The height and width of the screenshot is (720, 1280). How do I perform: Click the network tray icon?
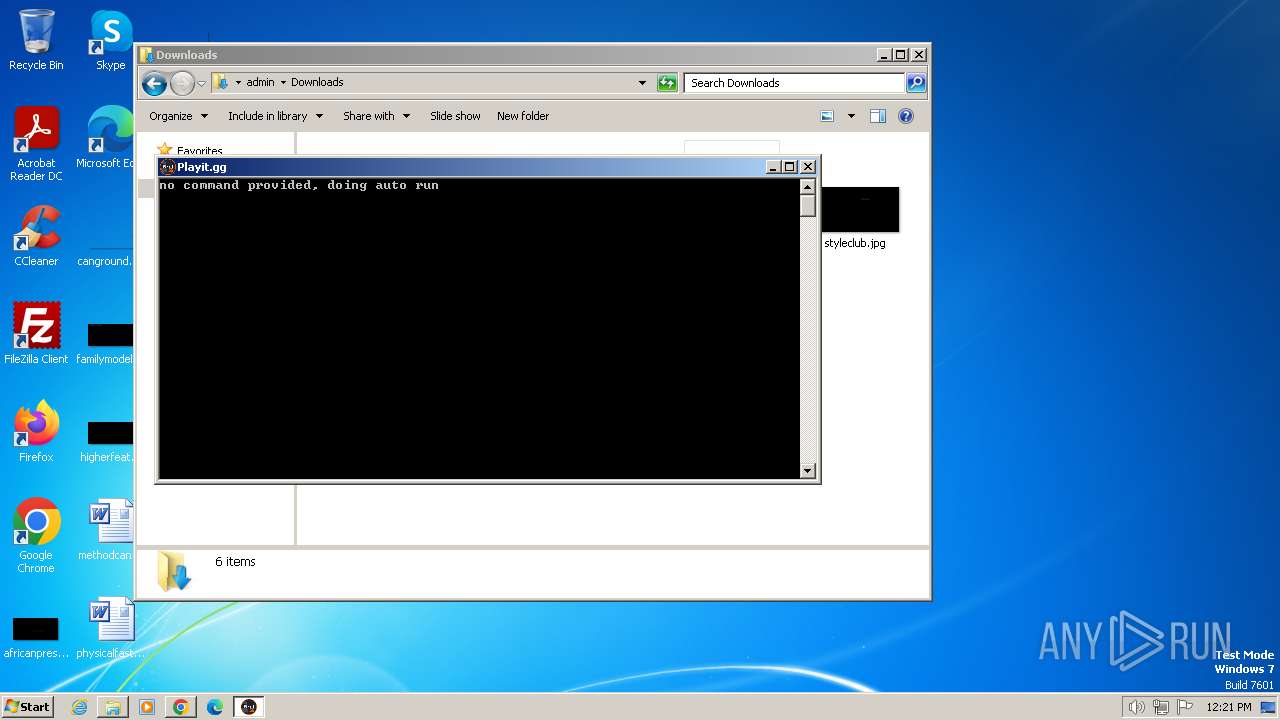pyautogui.click(x=1161, y=707)
